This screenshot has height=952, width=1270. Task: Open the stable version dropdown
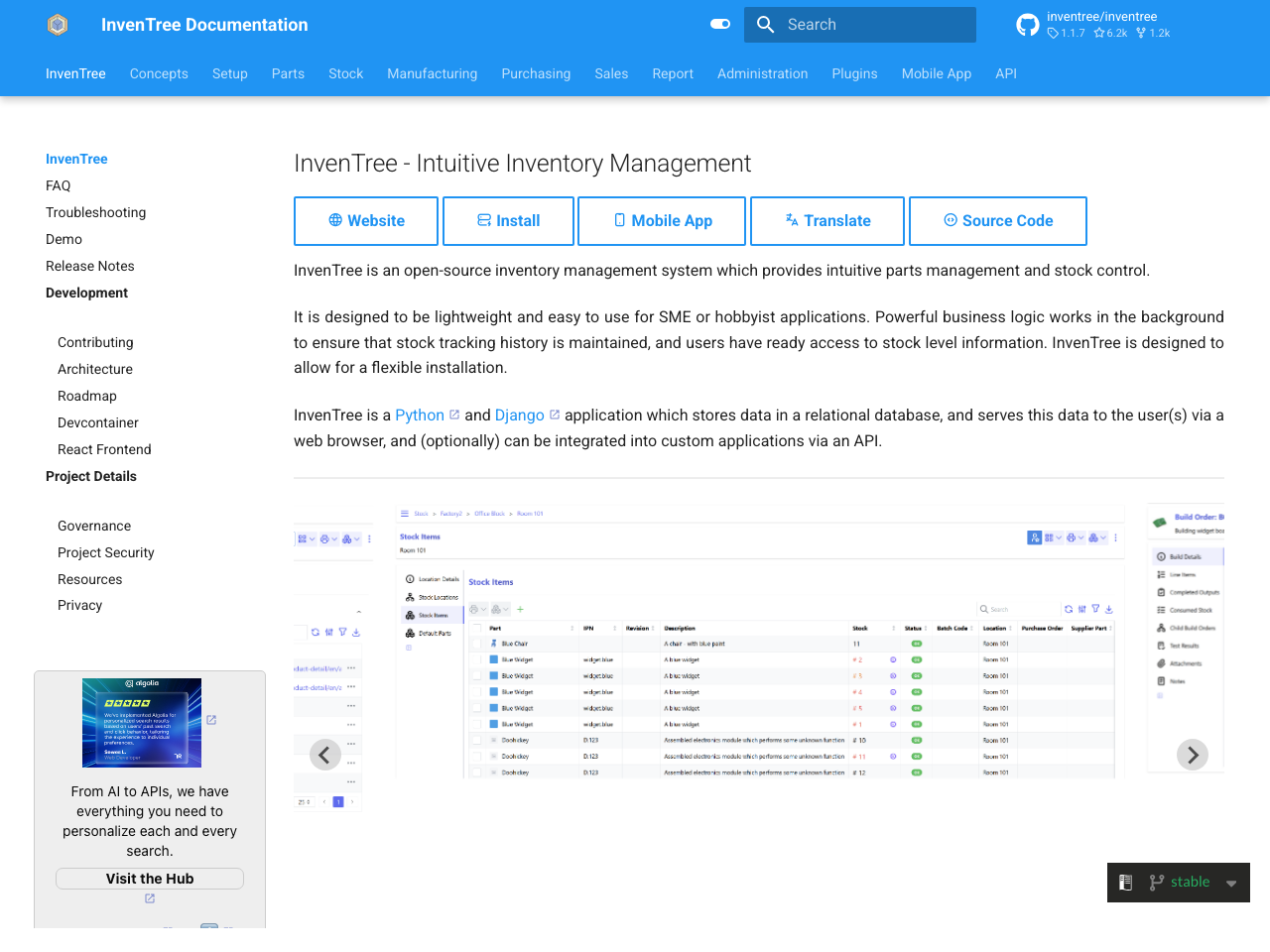(x=1231, y=882)
